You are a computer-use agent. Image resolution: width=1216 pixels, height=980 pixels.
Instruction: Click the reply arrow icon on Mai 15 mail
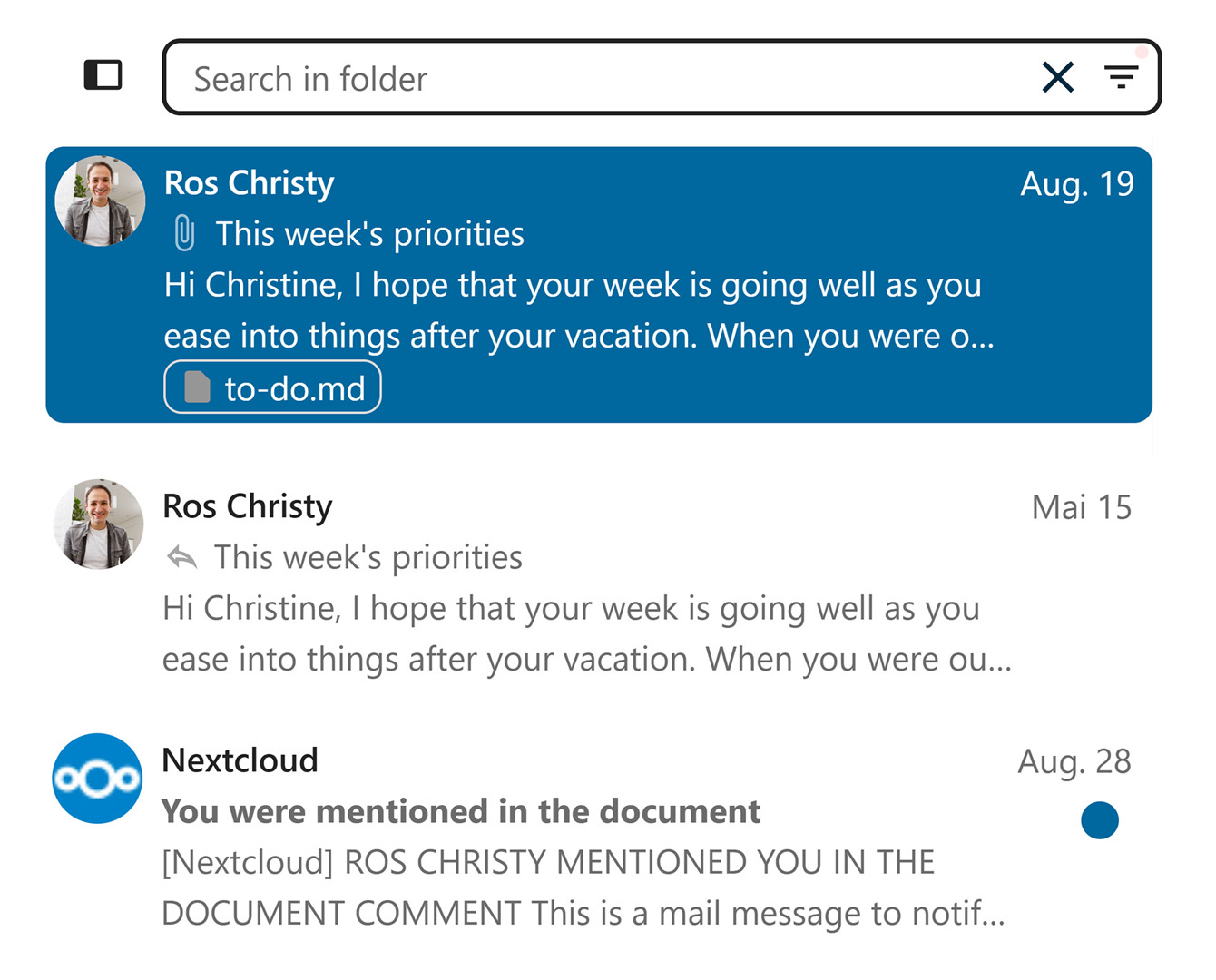click(x=182, y=557)
